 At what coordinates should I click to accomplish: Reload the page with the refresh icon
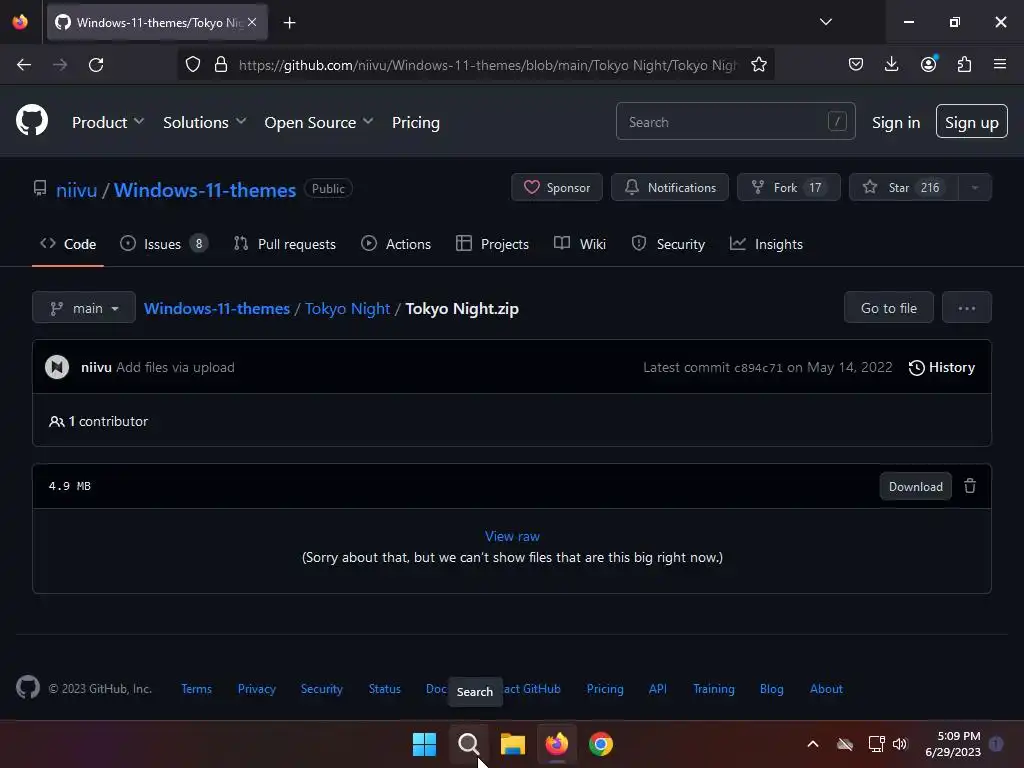(96, 65)
